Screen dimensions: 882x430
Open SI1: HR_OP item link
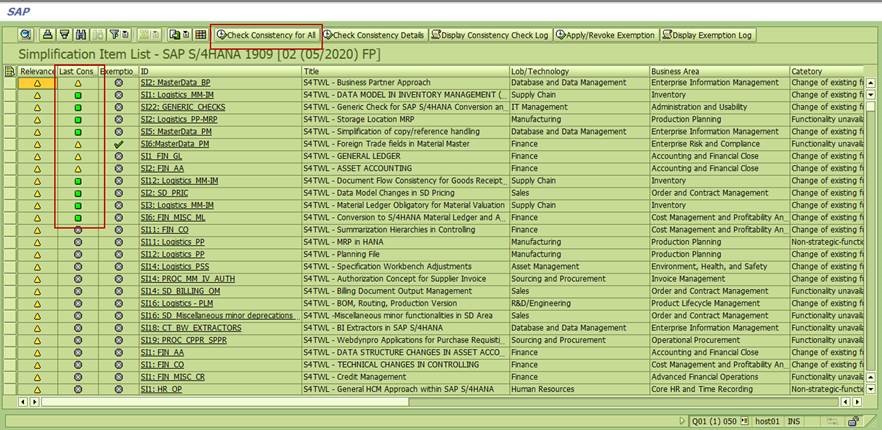click(x=163, y=389)
